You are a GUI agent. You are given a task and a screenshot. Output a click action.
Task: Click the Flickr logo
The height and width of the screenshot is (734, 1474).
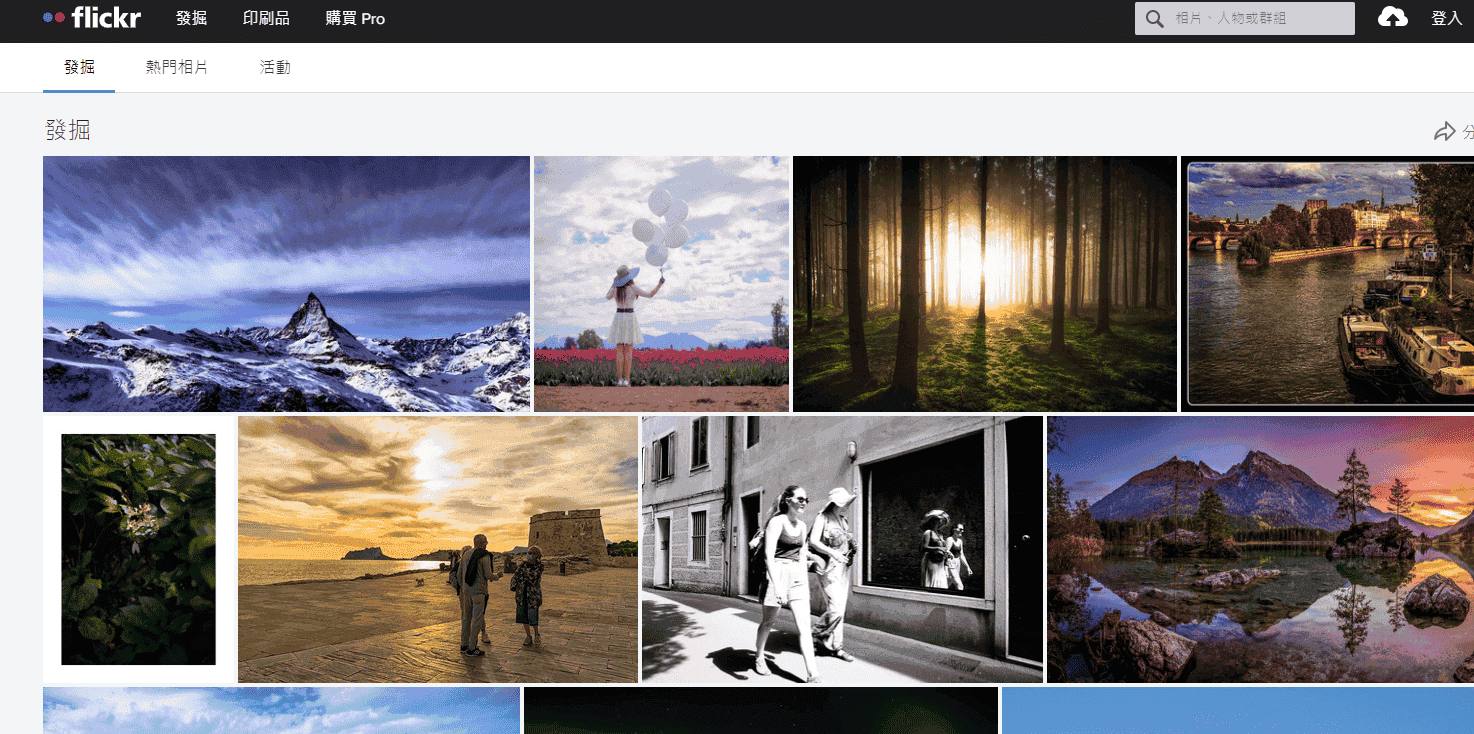click(92, 18)
